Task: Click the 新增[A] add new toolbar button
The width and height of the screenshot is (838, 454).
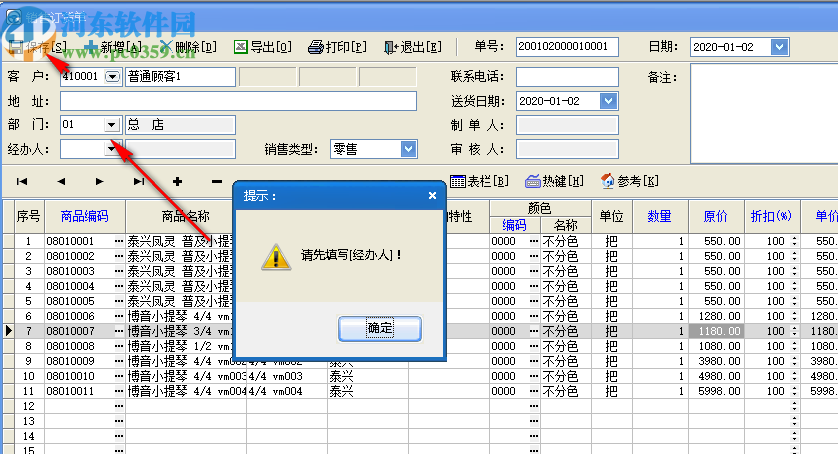Action: pos(114,47)
